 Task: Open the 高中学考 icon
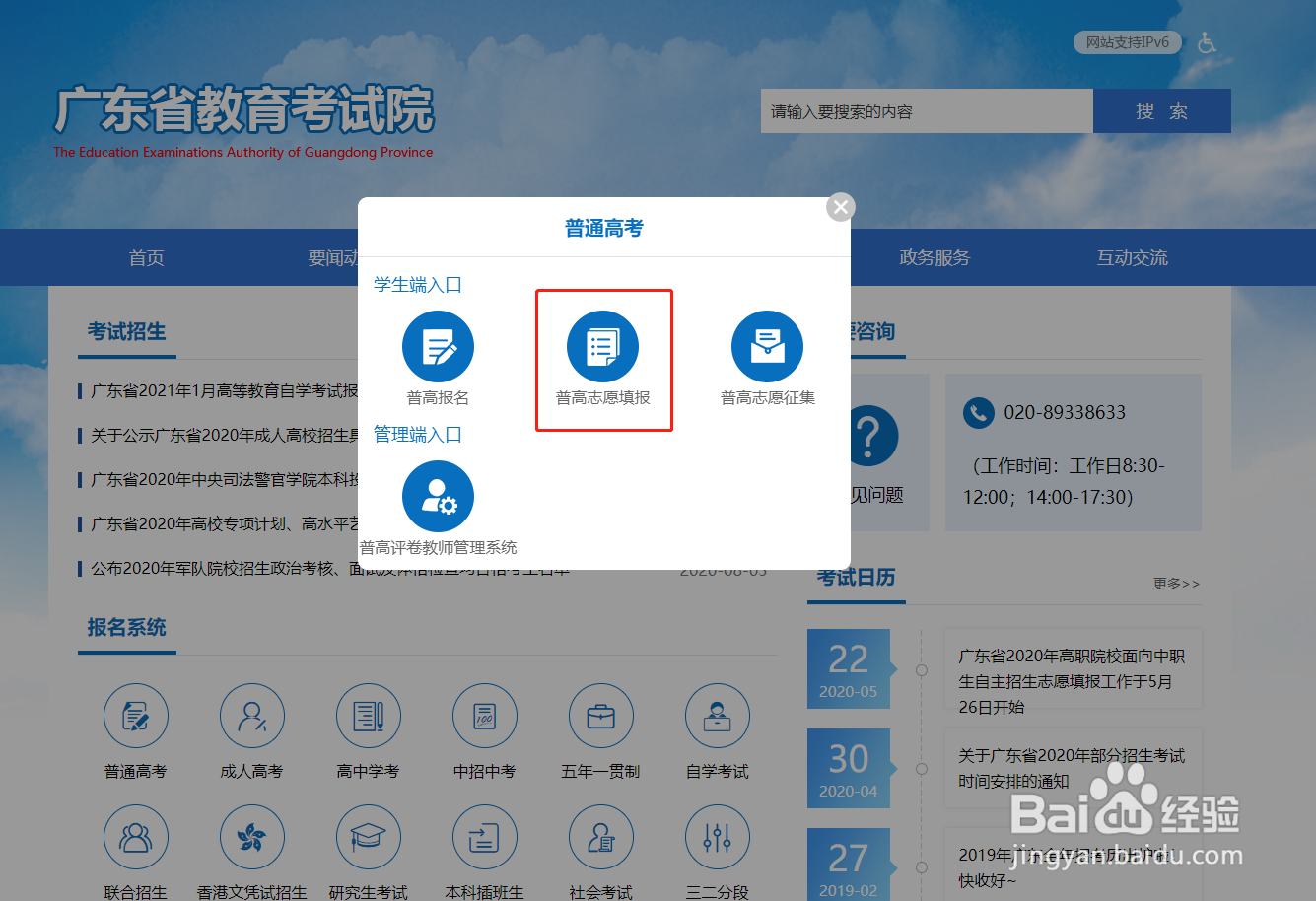[369, 716]
